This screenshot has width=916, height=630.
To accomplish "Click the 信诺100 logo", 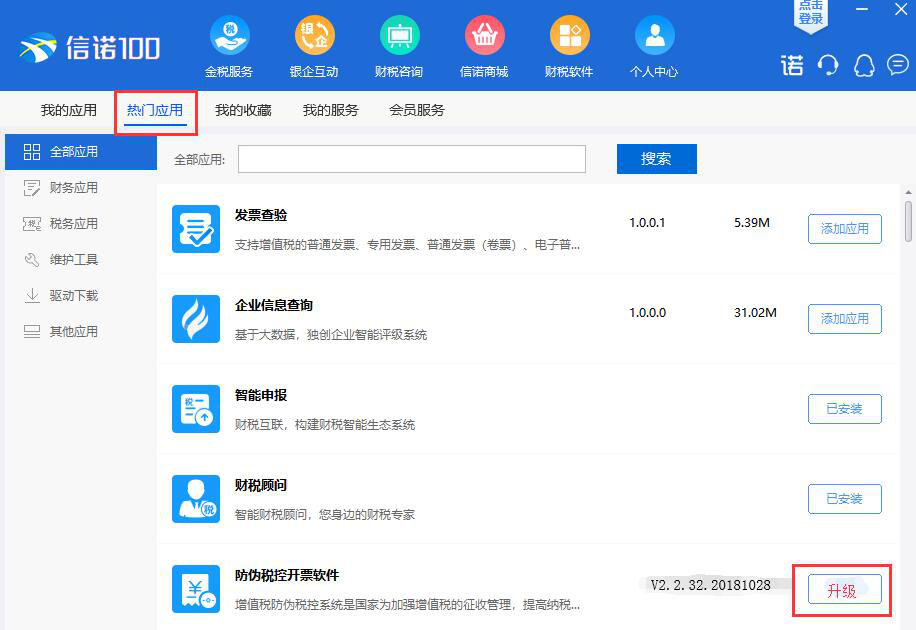I will (x=89, y=47).
